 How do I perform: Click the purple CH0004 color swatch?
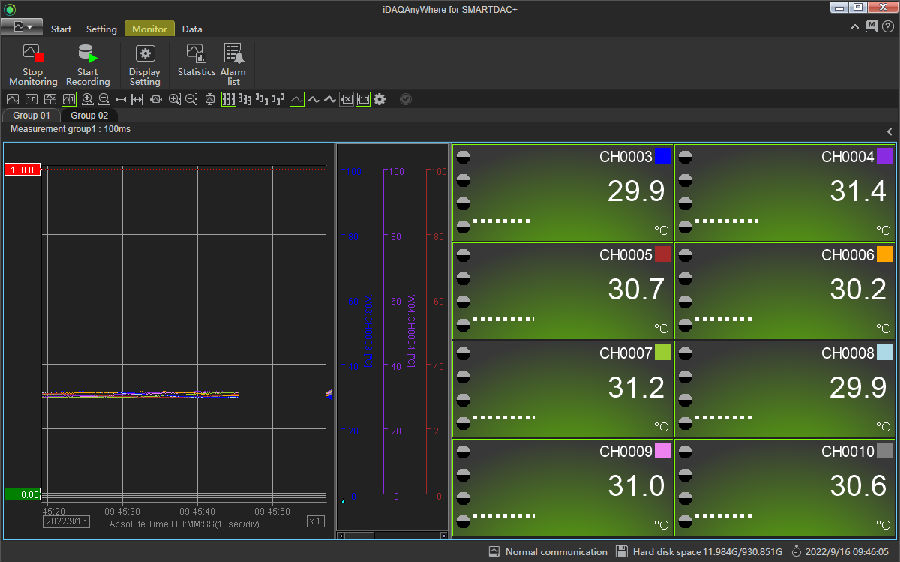click(x=885, y=156)
